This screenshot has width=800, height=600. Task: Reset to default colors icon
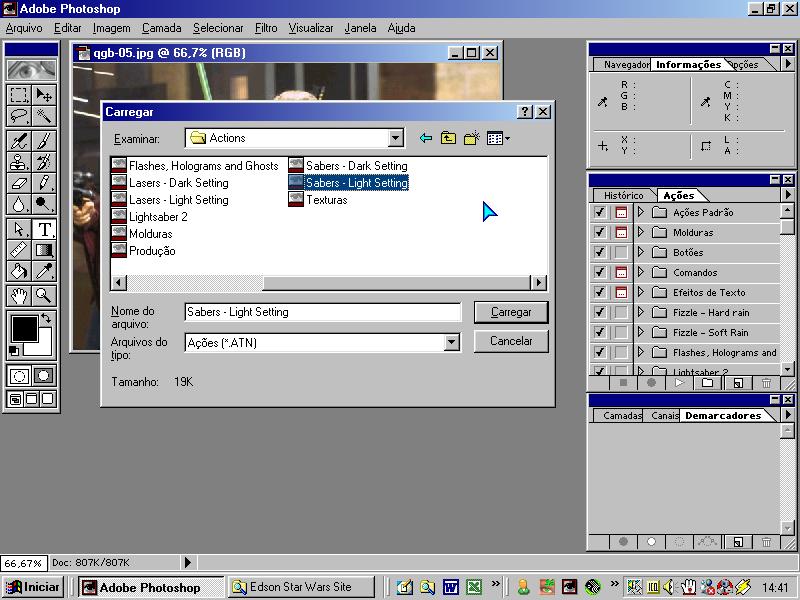14,351
